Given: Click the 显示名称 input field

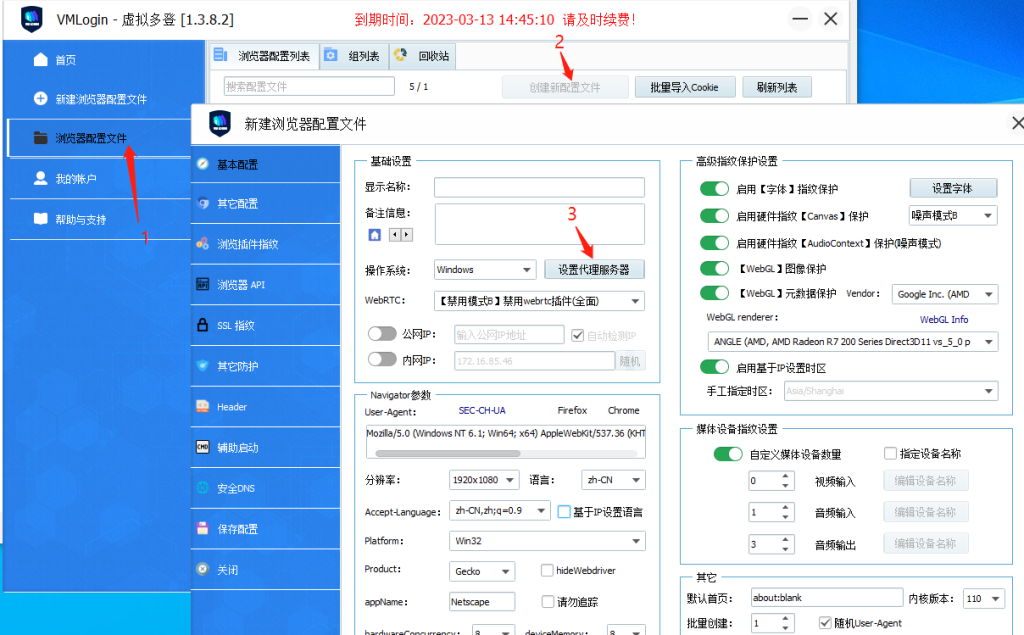Looking at the screenshot, I should (539, 187).
